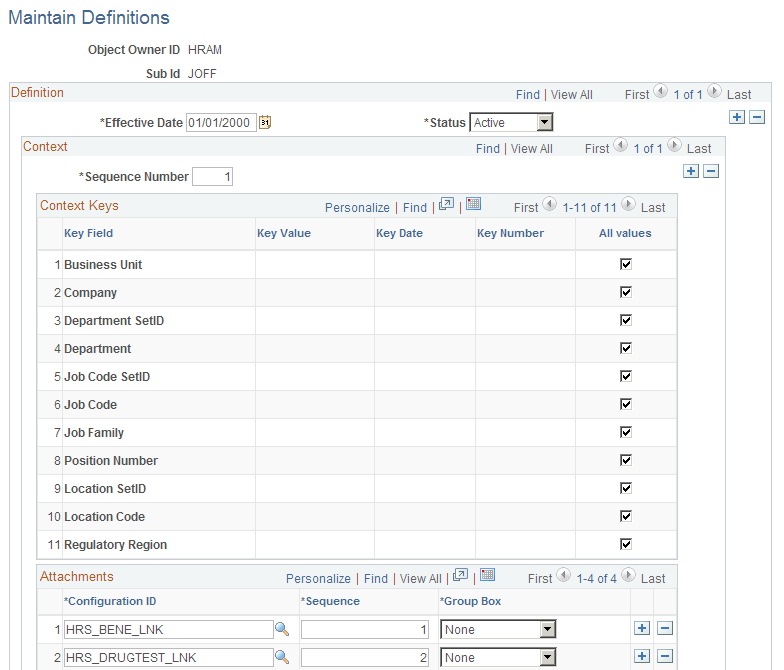The image size is (784, 670).
Task: Toggle All values for Job Code row
Action: tap(626, 404)
